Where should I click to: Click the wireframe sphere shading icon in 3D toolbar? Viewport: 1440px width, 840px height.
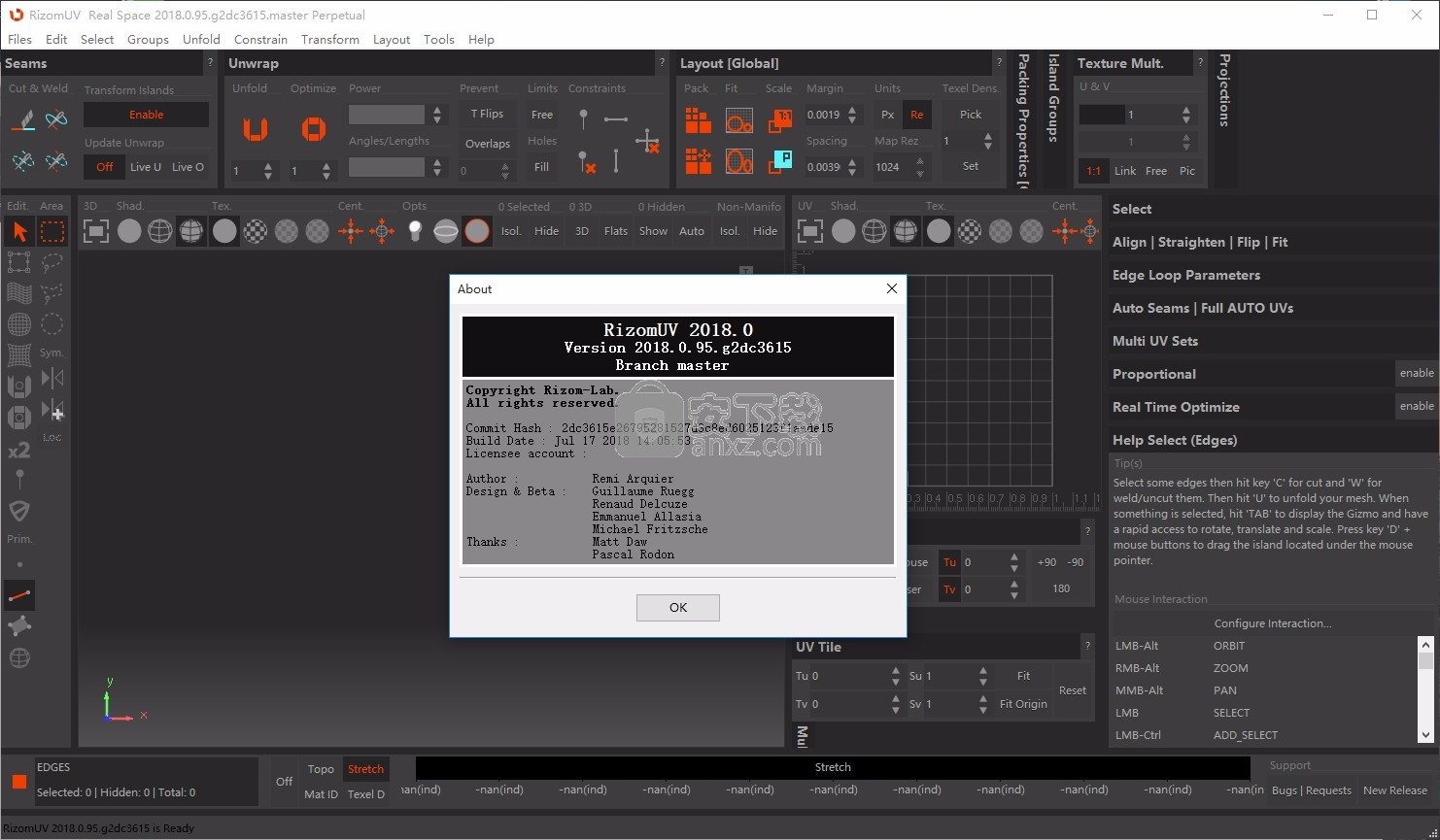160,231
